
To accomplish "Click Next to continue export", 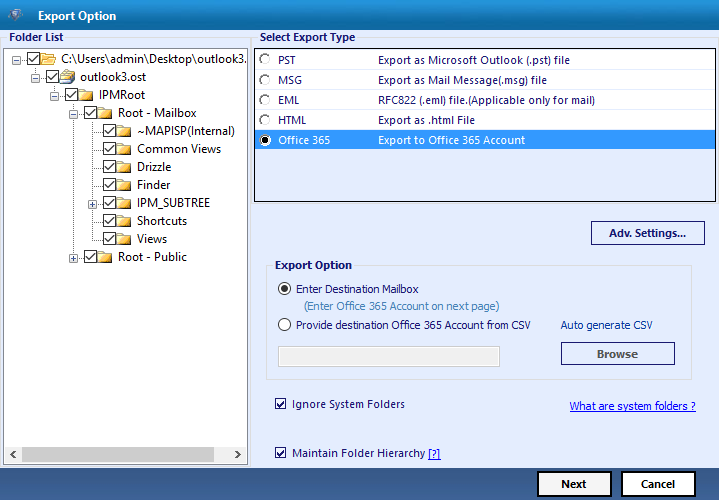I will [574, 484].
